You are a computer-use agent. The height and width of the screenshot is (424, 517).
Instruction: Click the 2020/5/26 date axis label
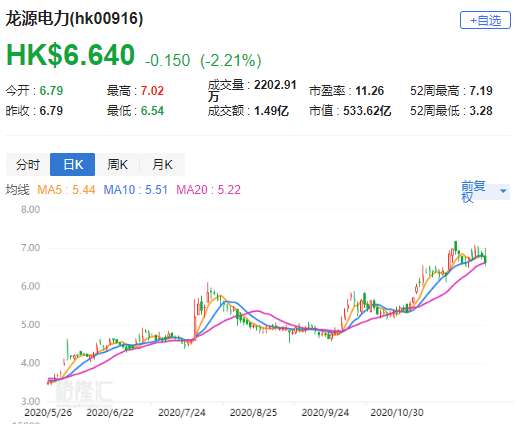tap(48, 413)
